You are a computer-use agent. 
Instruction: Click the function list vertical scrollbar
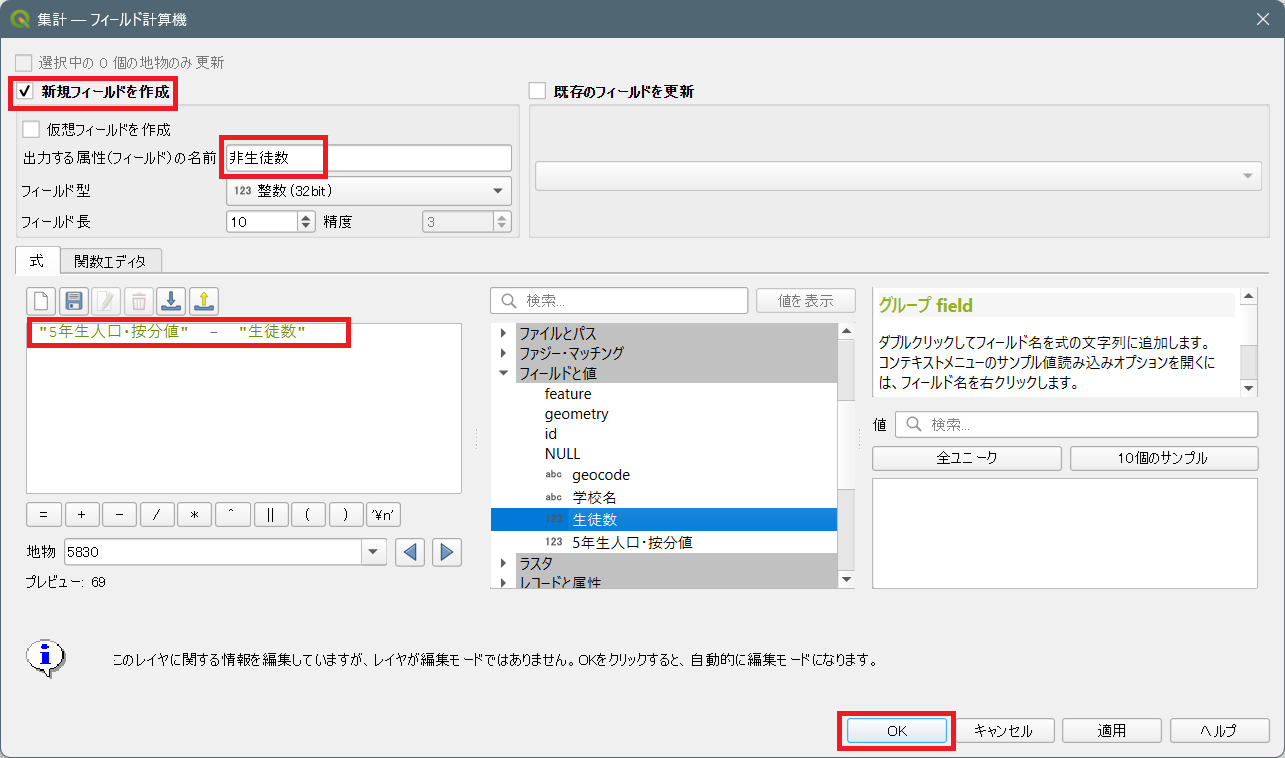pos(847,455)
